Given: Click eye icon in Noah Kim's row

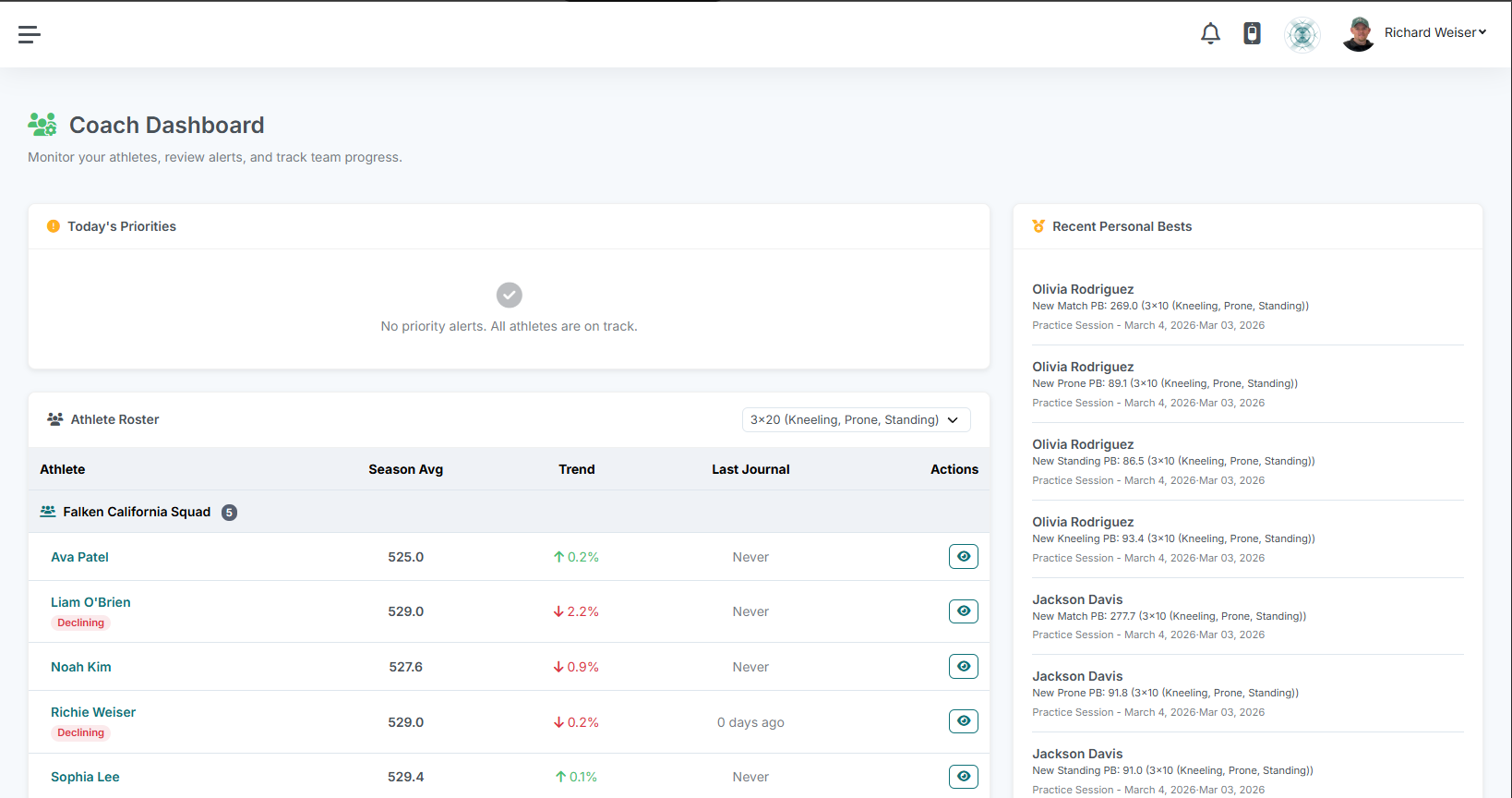Looking at the screenshot, I should coord(963,667).
